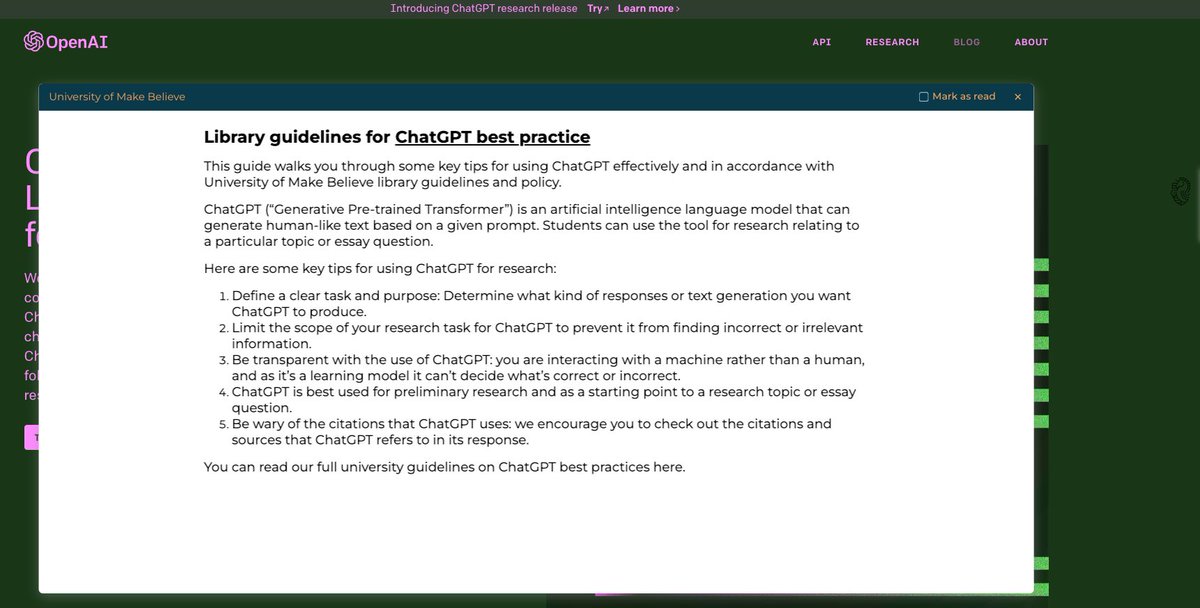Click the Introducing ChatGPT research release banner
The image size is (1200, 608).
(483, 7)
